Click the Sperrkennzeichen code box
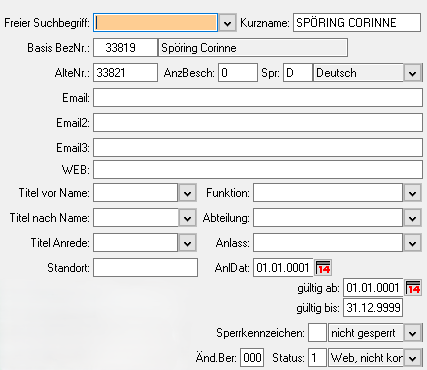 (317, 333)
